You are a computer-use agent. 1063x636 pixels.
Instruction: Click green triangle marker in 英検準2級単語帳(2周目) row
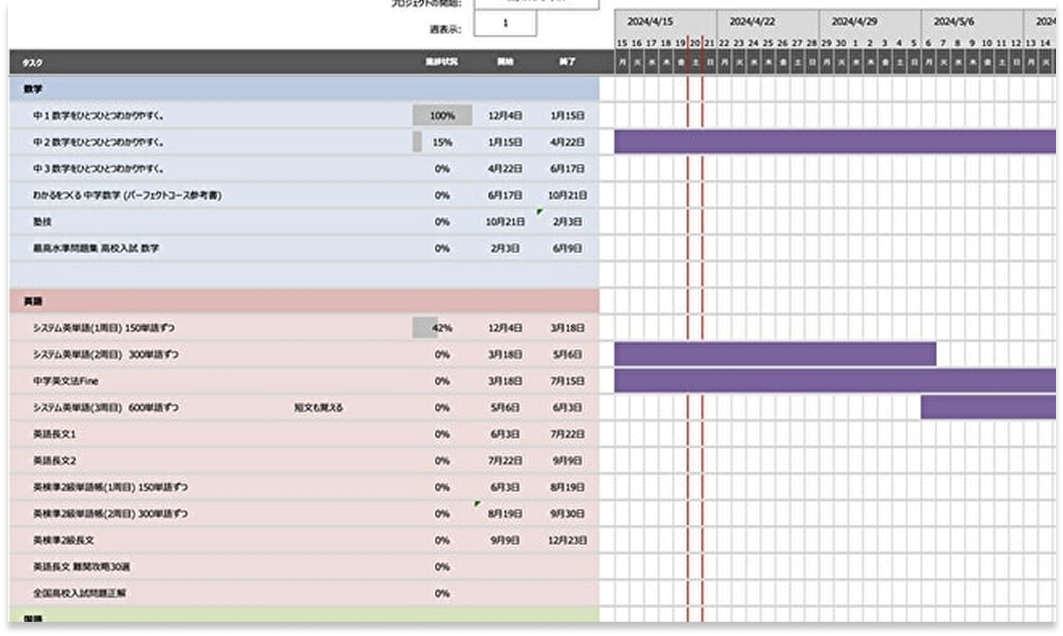[477, 505]
